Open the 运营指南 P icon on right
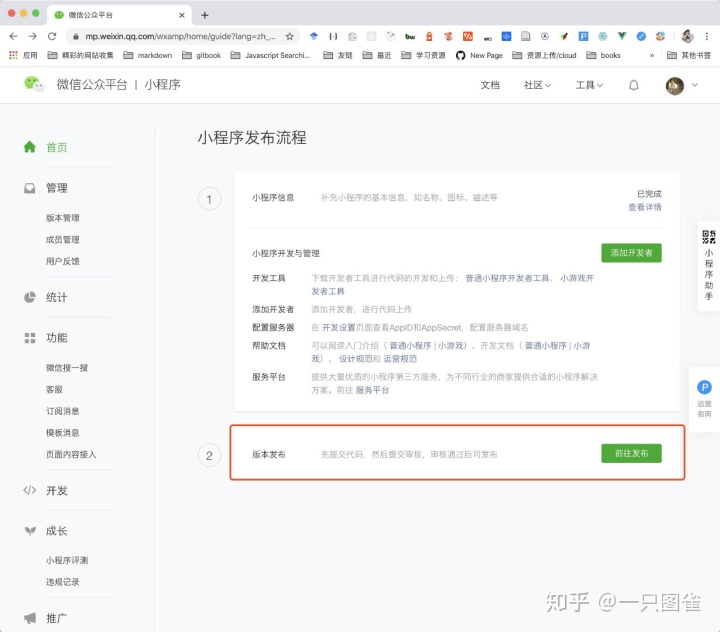The width and height of the screenshot is (720, 632). [704, 387]
